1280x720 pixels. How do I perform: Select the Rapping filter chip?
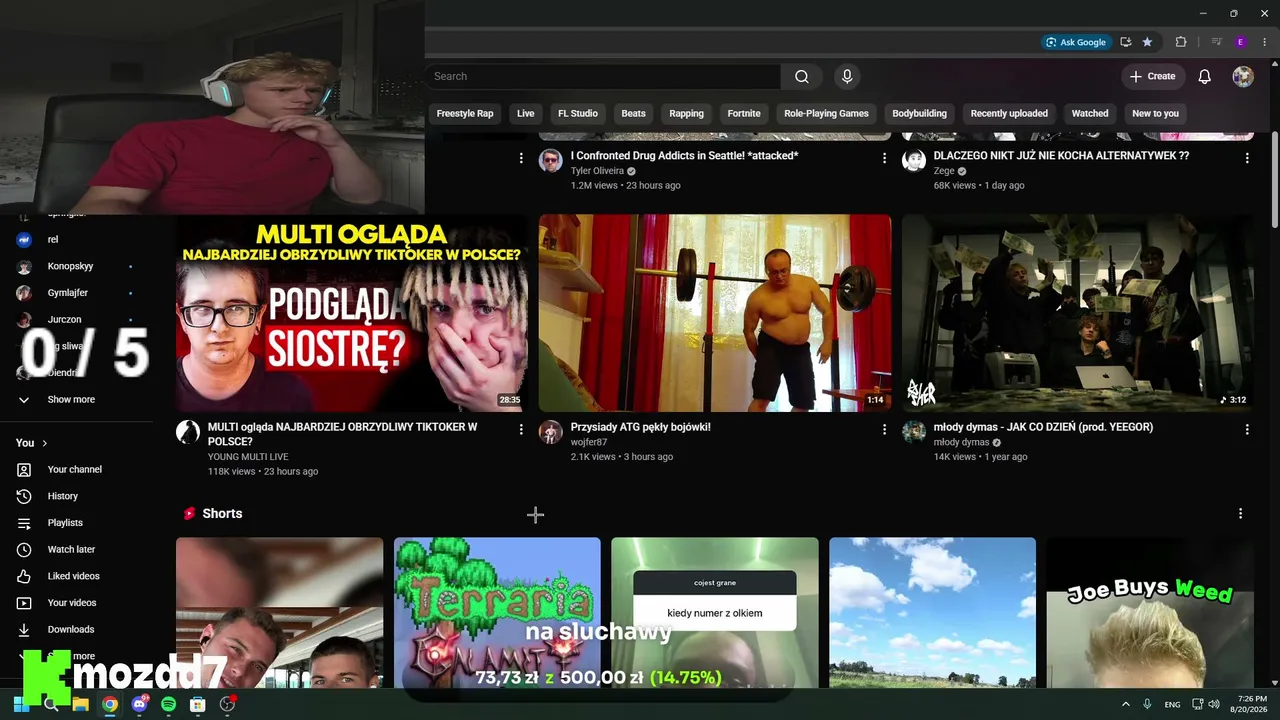point(686,114)
